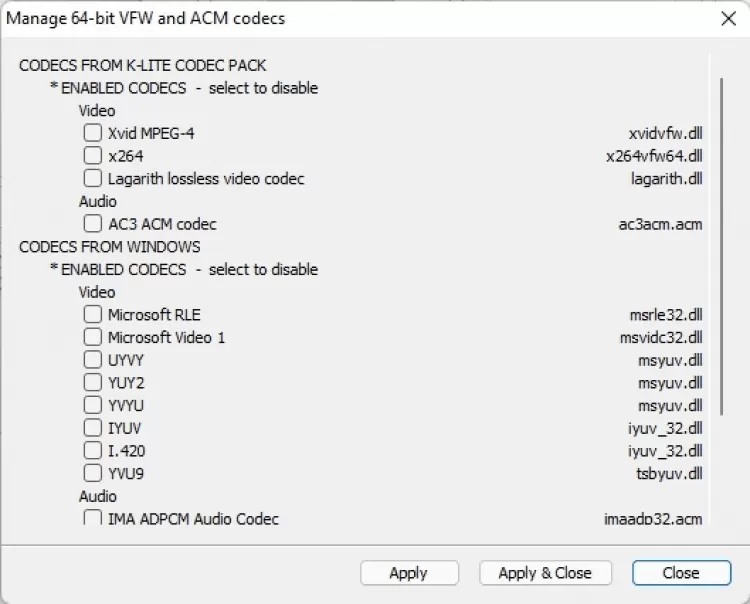Viewport: 750px width, 604px height.
Task: Check the IYUV codec box
Action: (93, 428)
